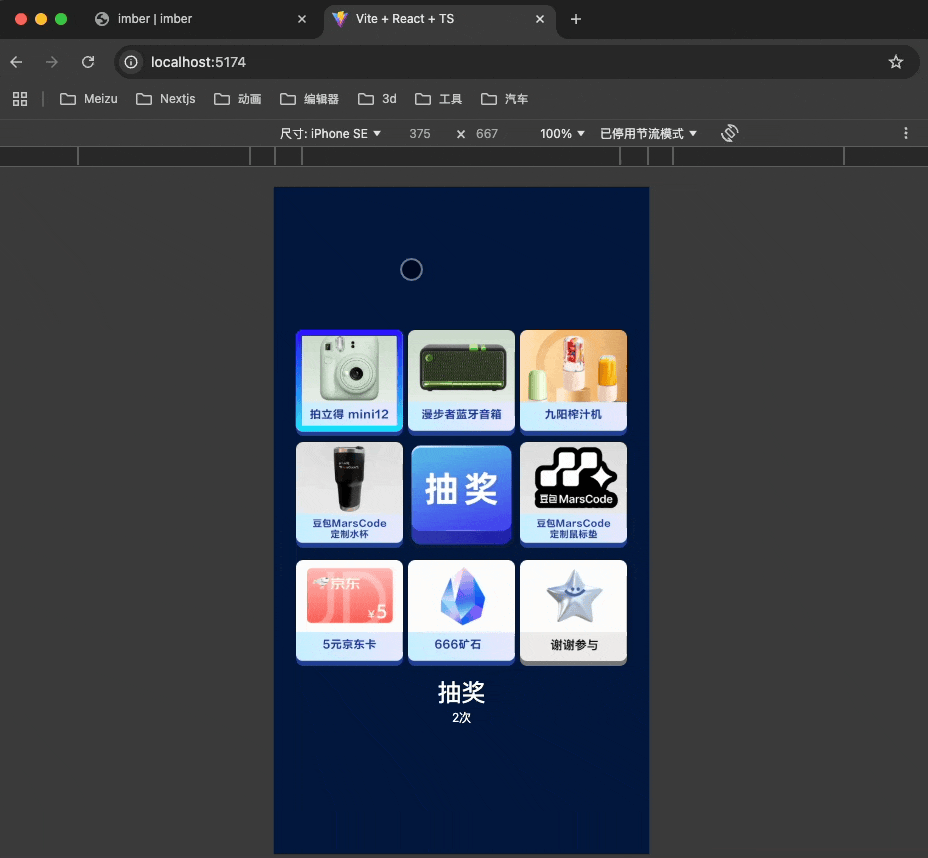Click the 2次 remaining draws text

pos(461,718)
